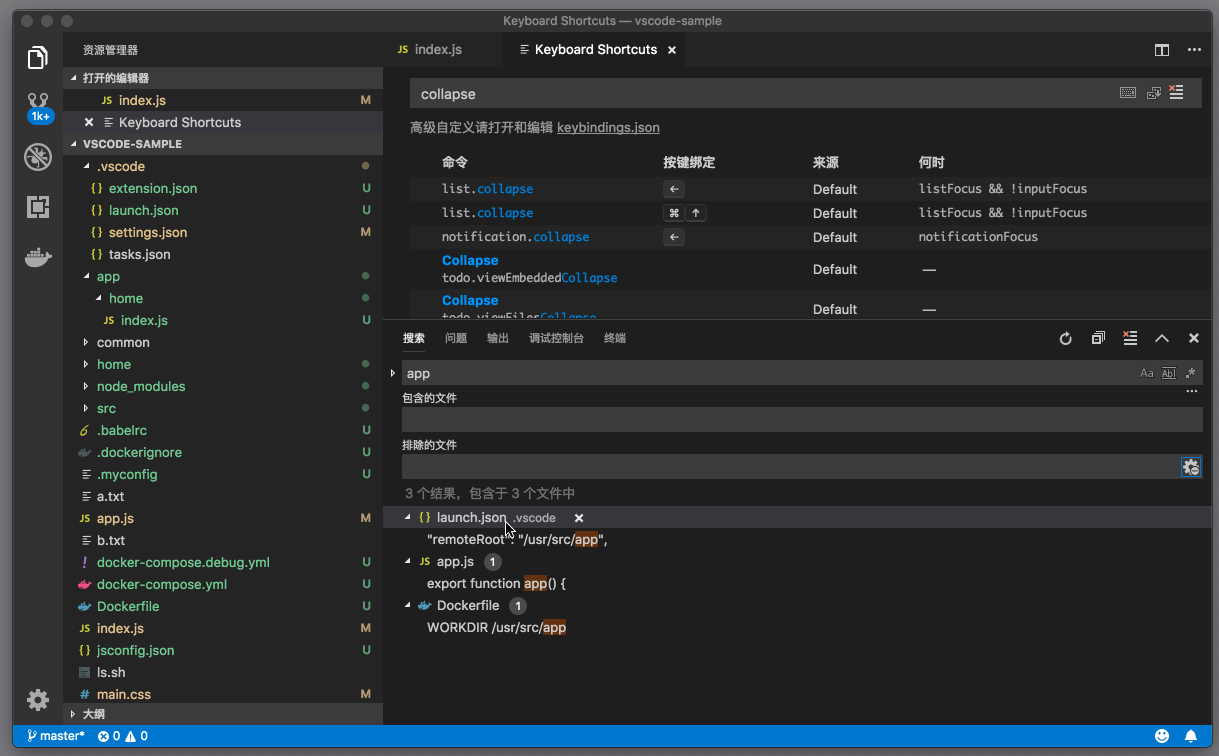The width and height of the screenshot is (1219, 756).
Task: Open the Extensions view icon
Action: tap(38, 207)
